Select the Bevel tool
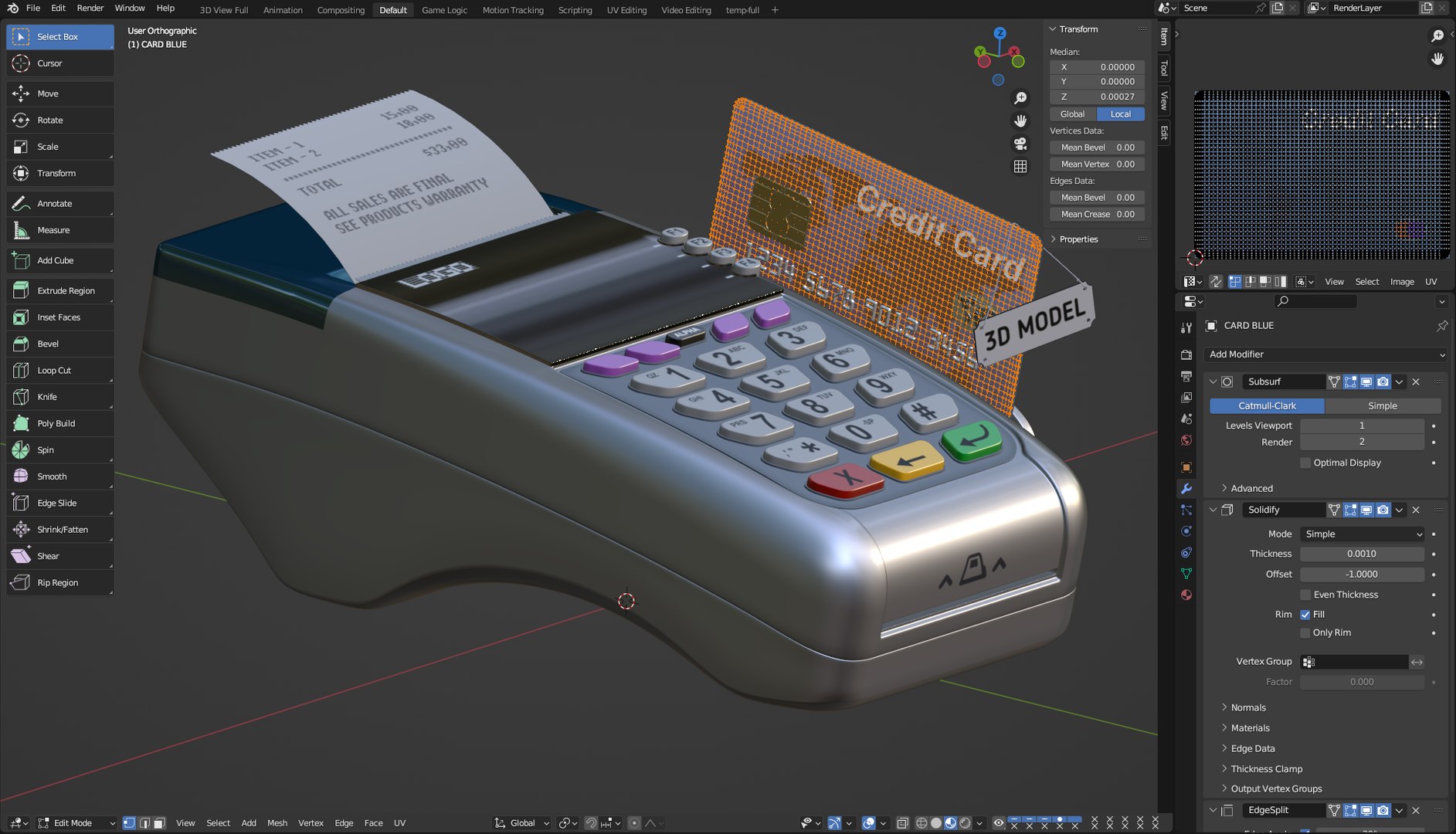The image size is (1456, 834). pyautogui.click(x=60, y=344)
